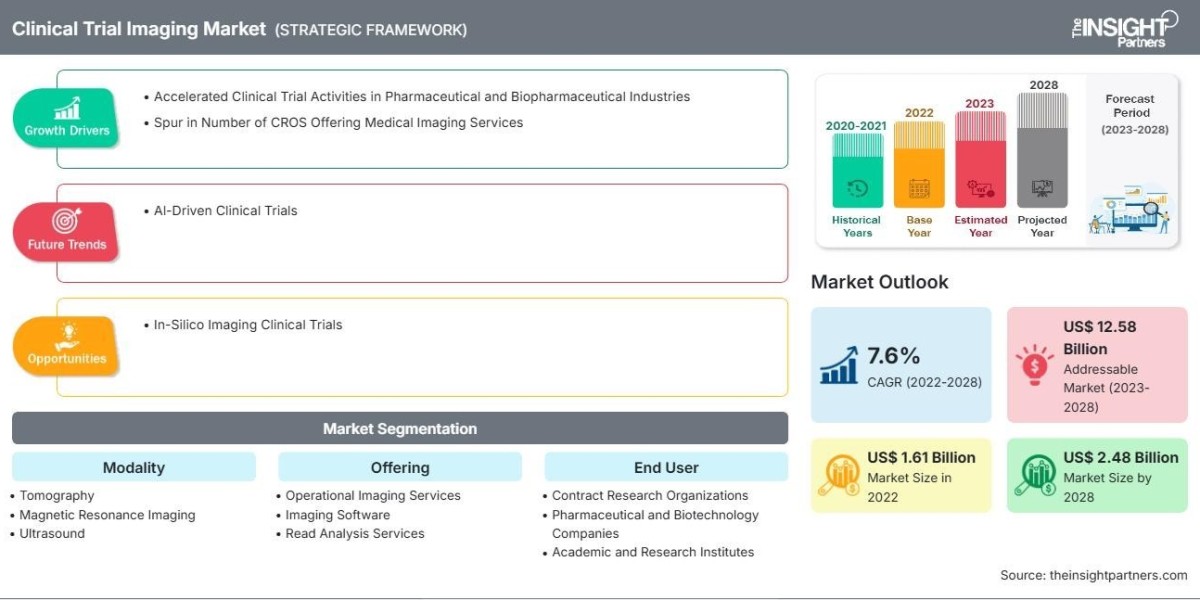Click the In-Silico Imaging Clinical Trials bullet
1200x600 pixels.
click(248, 325)
